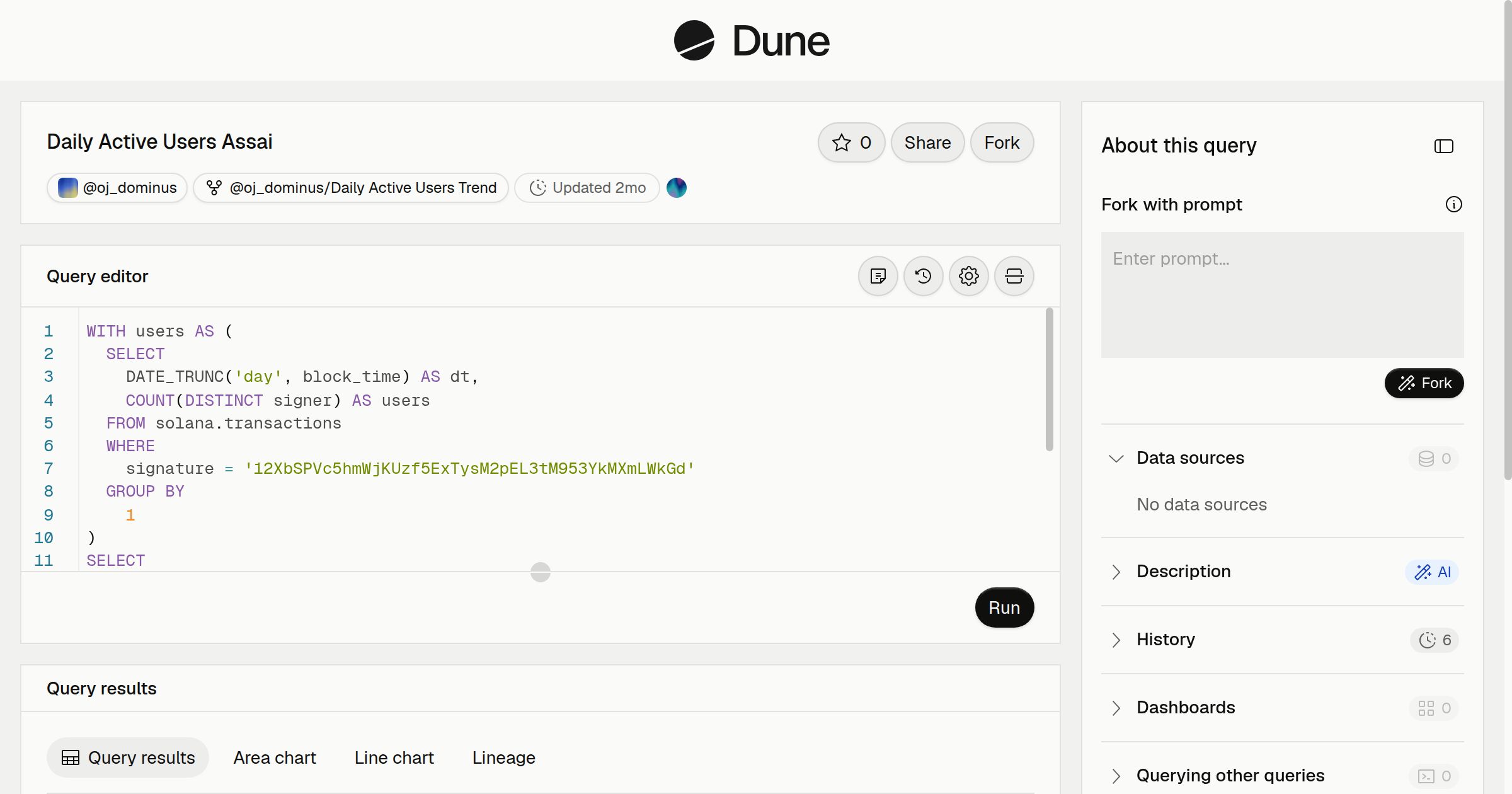Click the editor resize handle circle
The width and height of the screenshot is (1512, 794).
click(541, 572)
